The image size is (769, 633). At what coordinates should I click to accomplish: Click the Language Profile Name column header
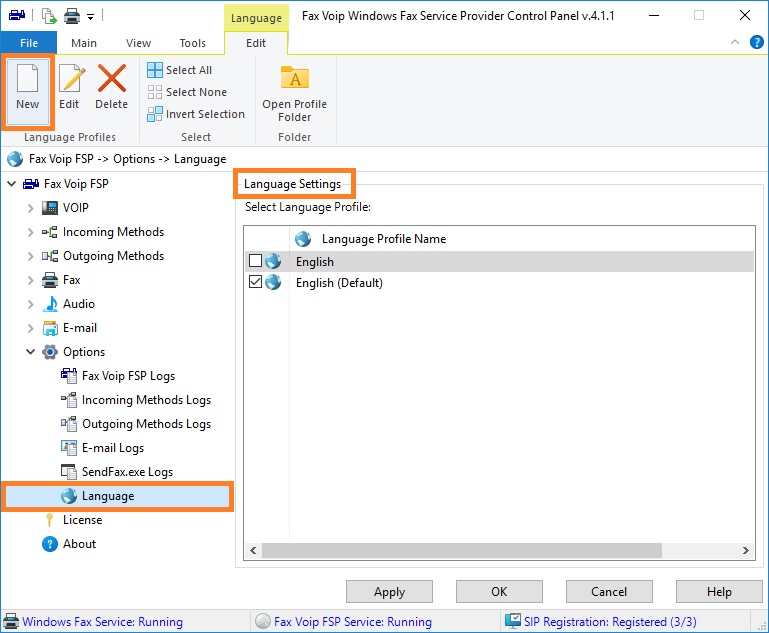pyautogui.click(x=384, y=239)
